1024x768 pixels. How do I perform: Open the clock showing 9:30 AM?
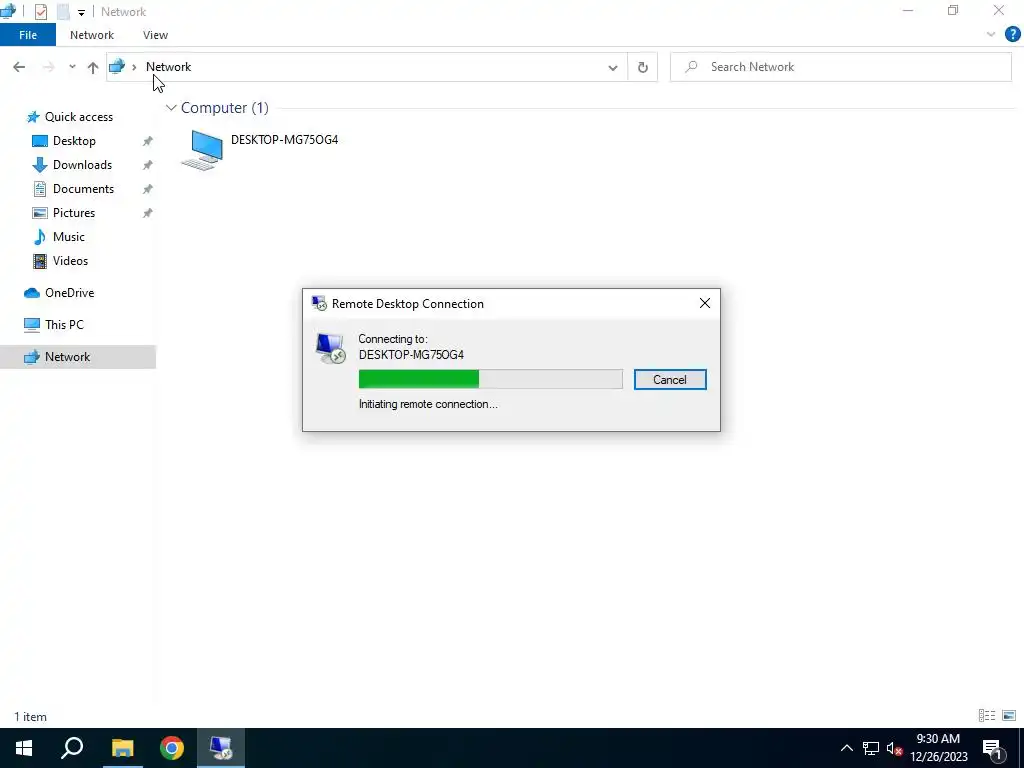coord(938,748)
